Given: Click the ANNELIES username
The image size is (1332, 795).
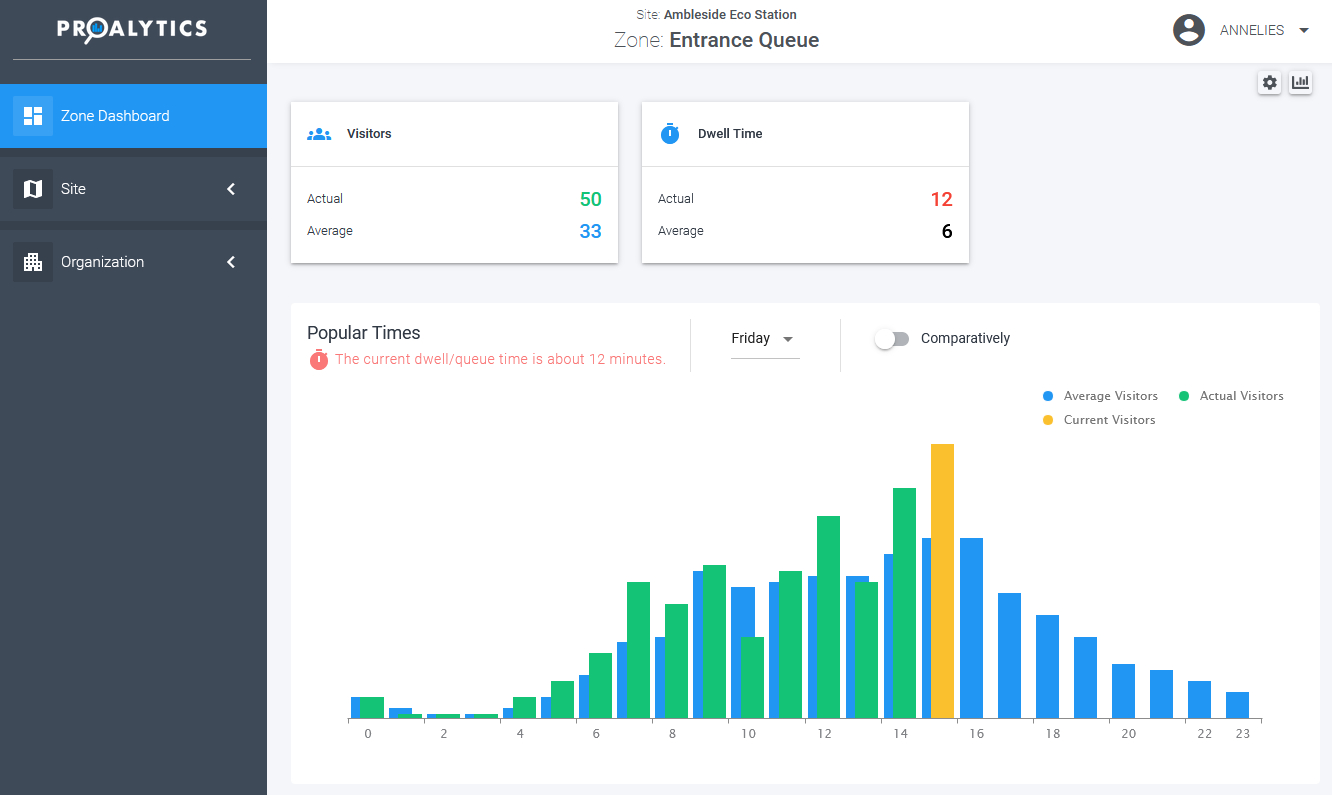Looking at the screenshot, I should 1252,30.
